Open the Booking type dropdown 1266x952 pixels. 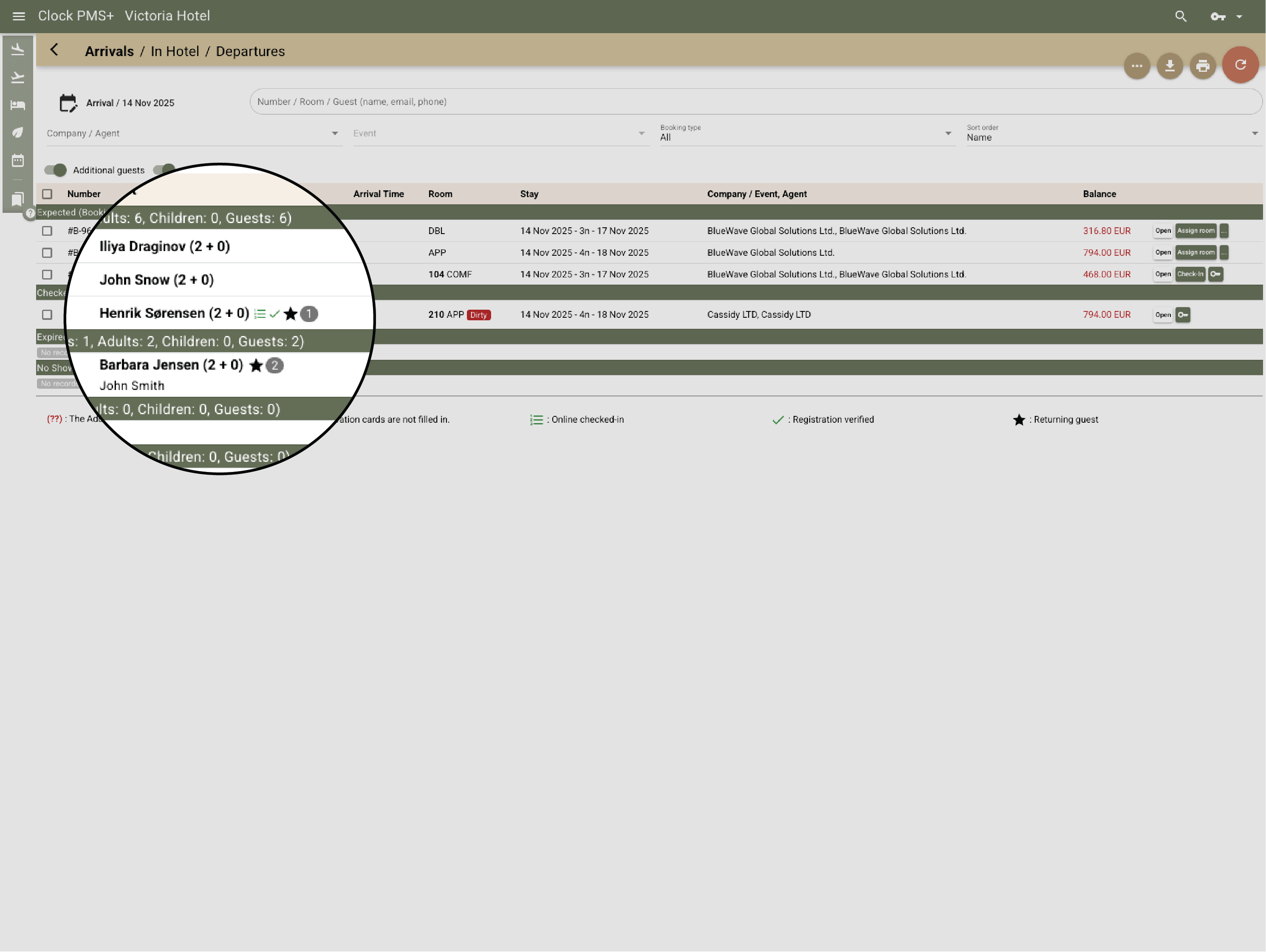807,133
